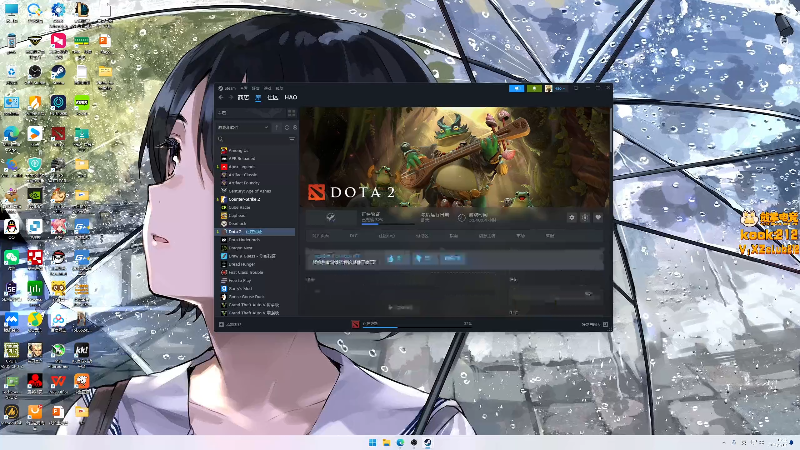This screenshot has width=800, height=450.
Task: Open the This PC desktop icon
Action: (11, 13)
